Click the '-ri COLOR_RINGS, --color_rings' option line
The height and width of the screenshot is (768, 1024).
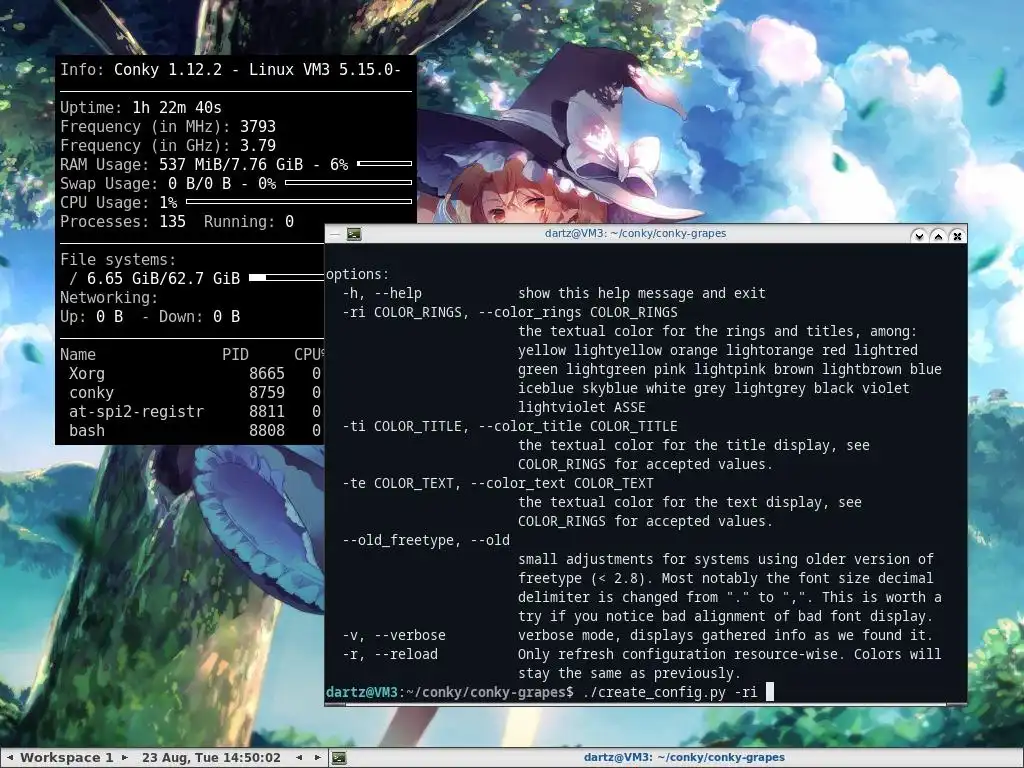point(510,312)
